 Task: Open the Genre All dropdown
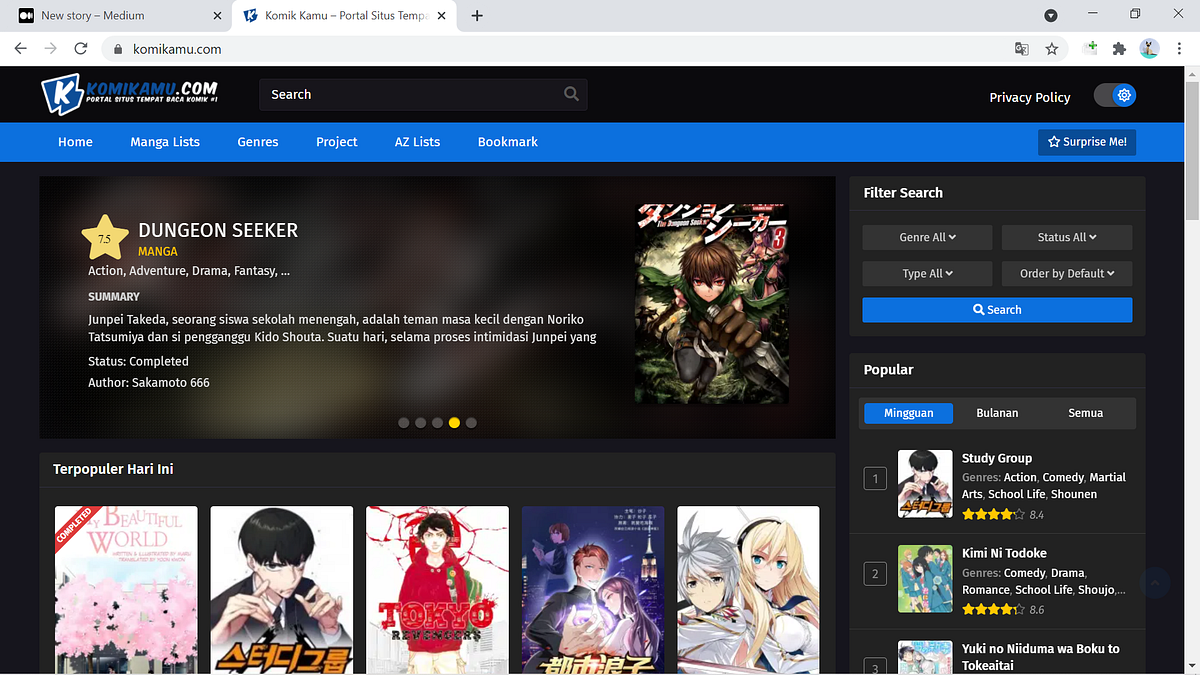pos(927,237)
